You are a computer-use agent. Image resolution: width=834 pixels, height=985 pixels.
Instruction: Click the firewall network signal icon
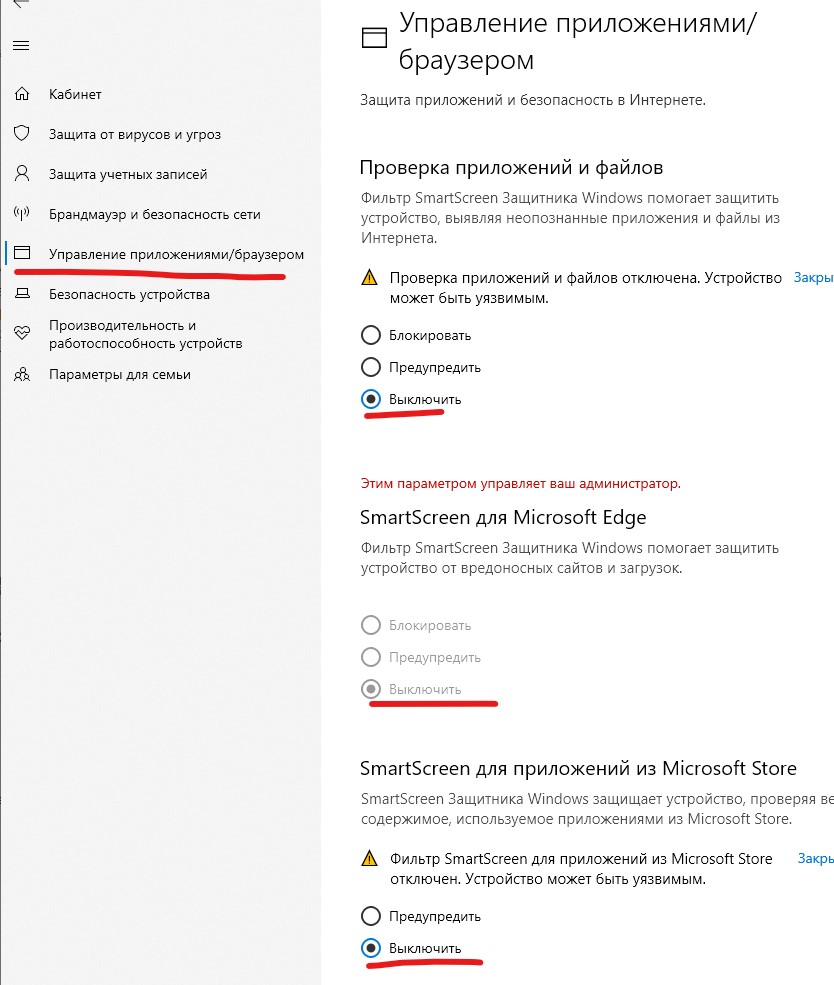(x=22, y=214)
